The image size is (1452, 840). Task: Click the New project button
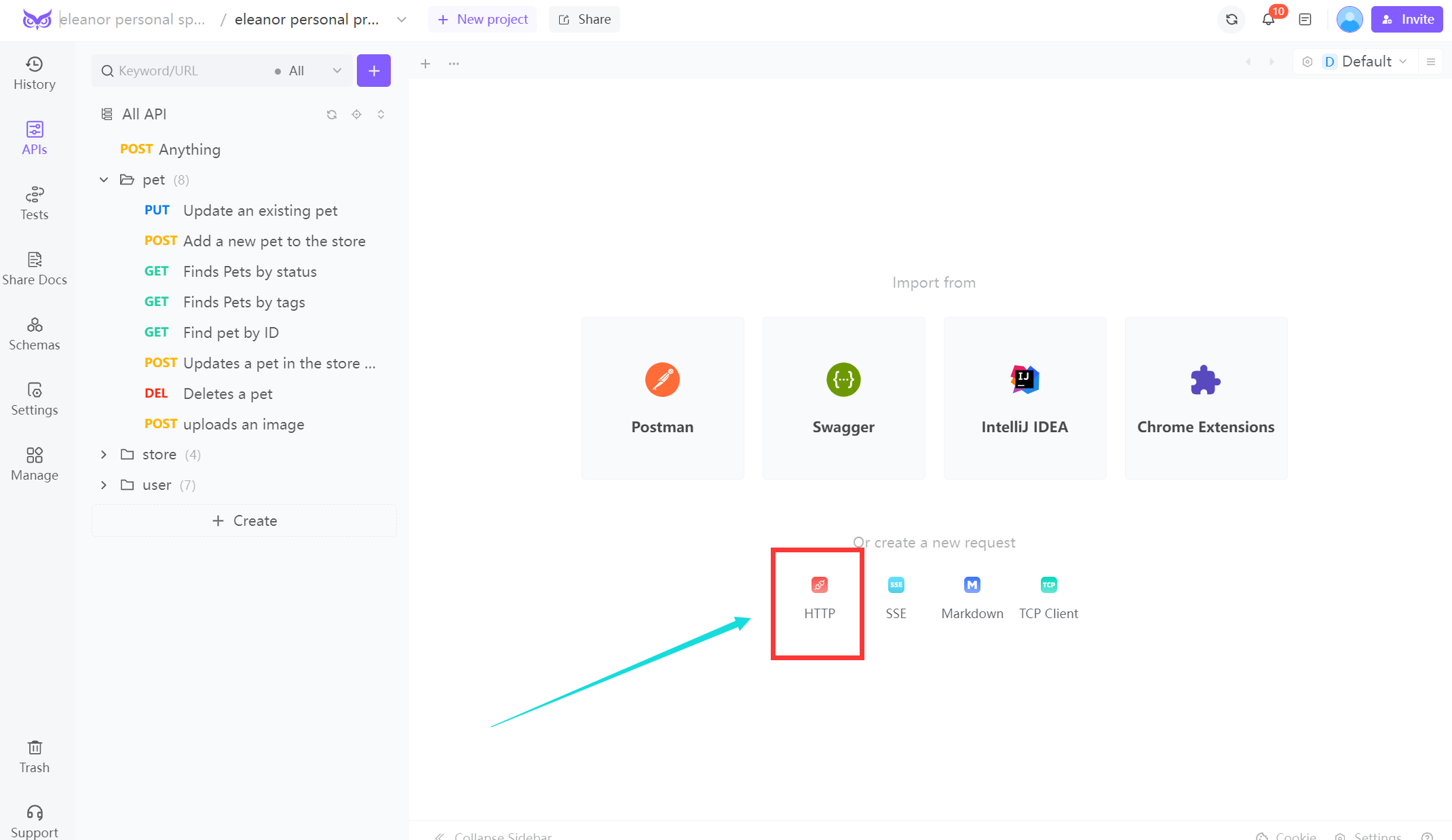483,19
